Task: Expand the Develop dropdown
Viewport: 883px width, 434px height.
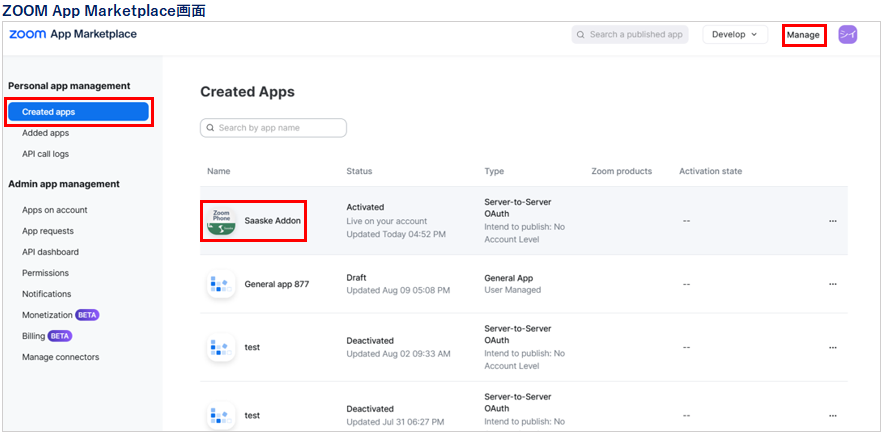Action: [736, 34]
